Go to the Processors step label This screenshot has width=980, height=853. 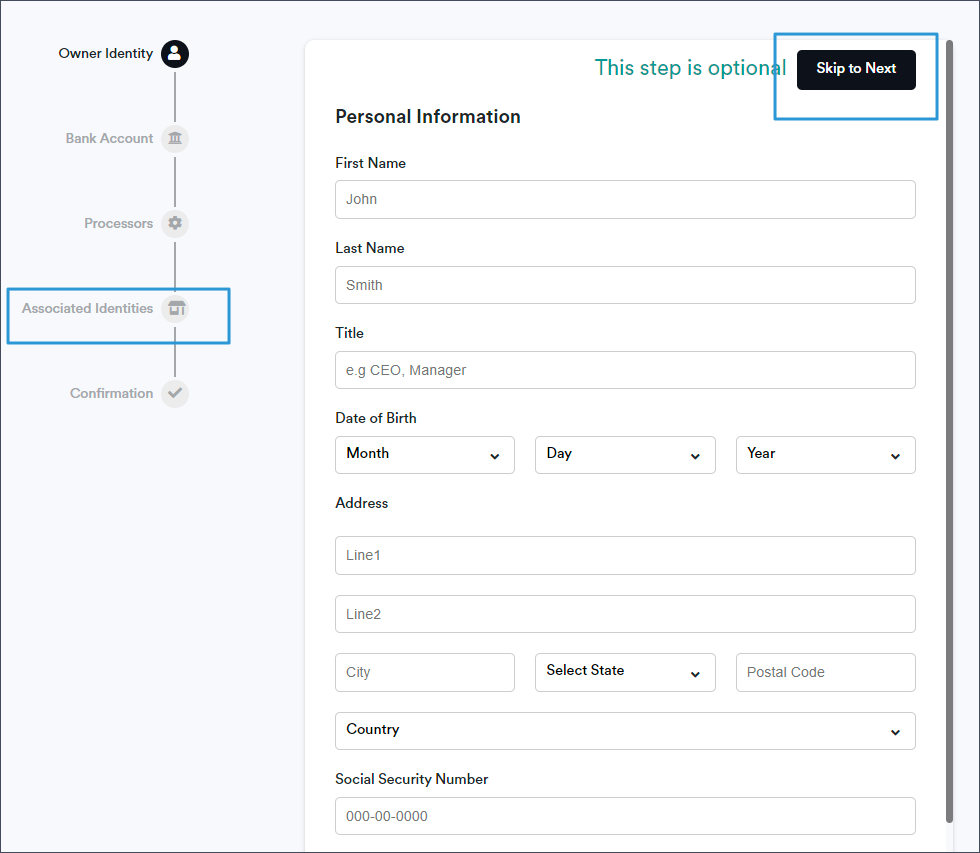(x=118, y=223)
